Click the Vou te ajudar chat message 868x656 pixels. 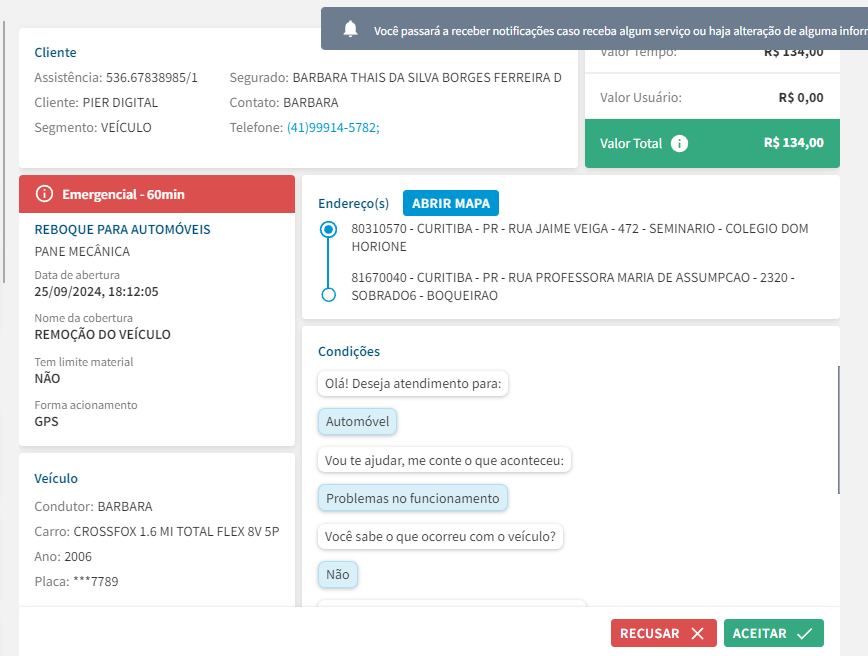click(x=444, y=460)
